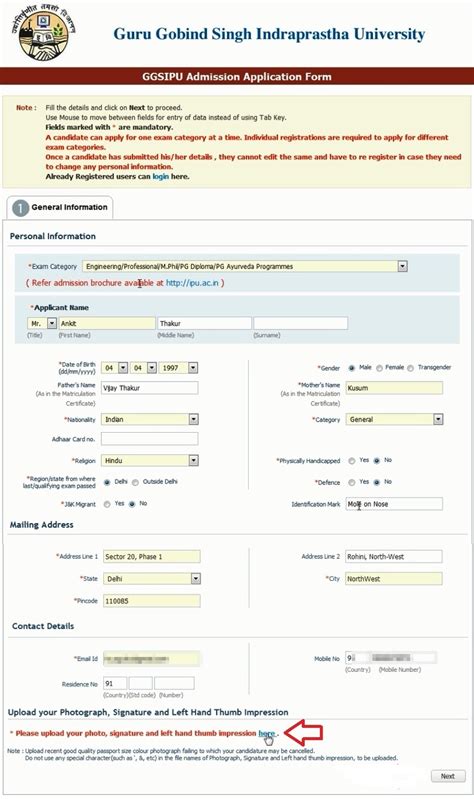This screenshot has height=799, width=474.
Task: Click the GGSIPU Admission Application Form banner
Action: tap(237, 76)
